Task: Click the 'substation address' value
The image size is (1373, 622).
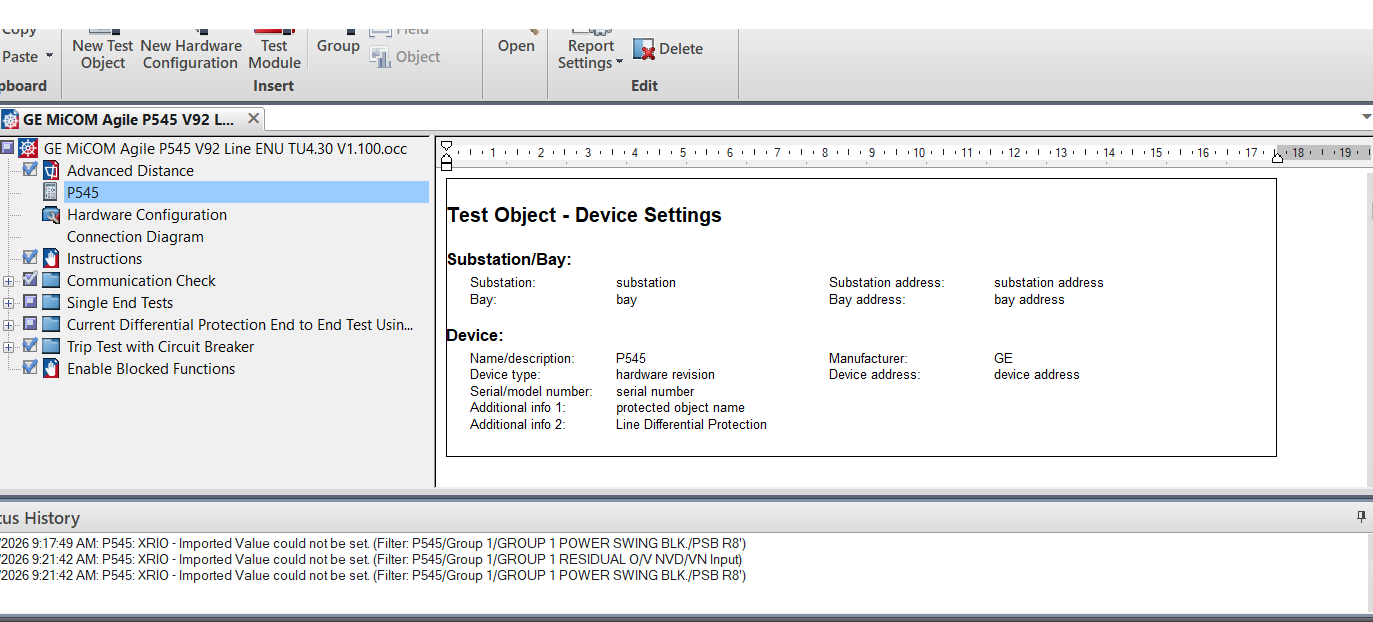Action: click(1049, 282)
